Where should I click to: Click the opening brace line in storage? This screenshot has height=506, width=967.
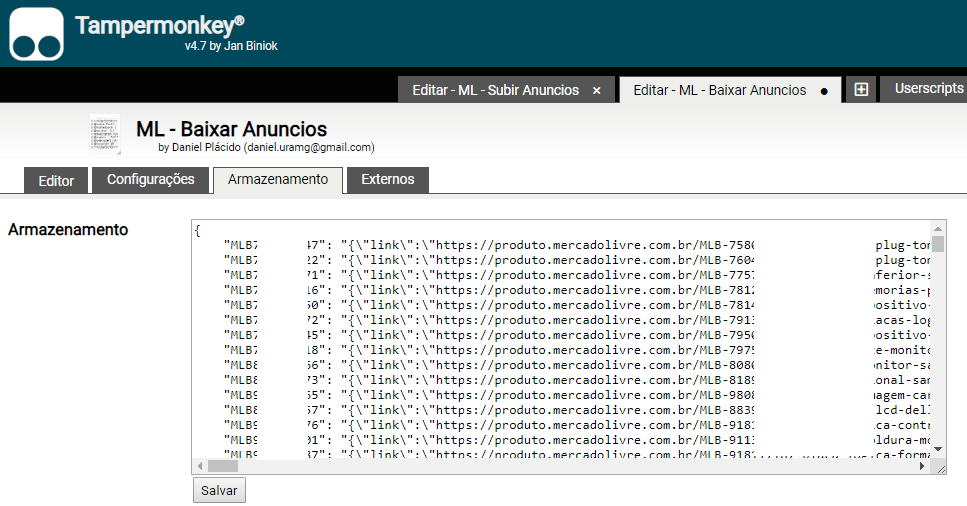pyautogui.click(x=197, y=231)
